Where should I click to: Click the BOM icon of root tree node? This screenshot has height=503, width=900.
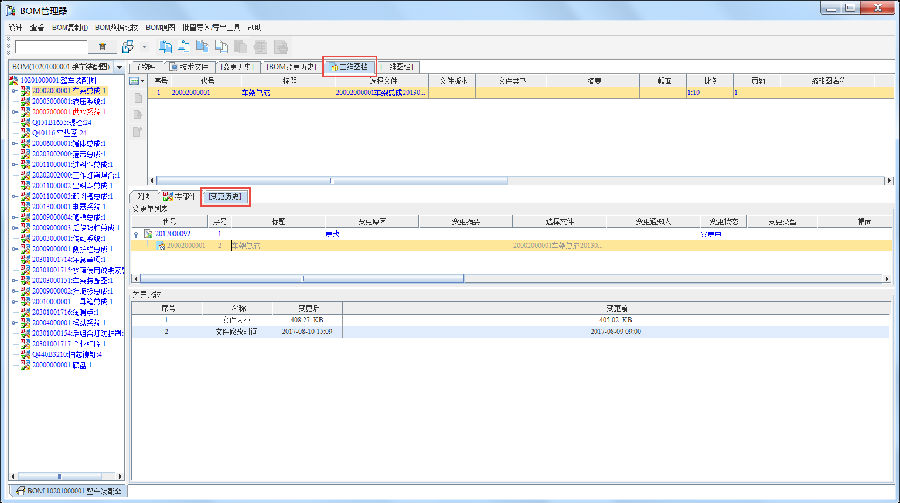[13, 80]
